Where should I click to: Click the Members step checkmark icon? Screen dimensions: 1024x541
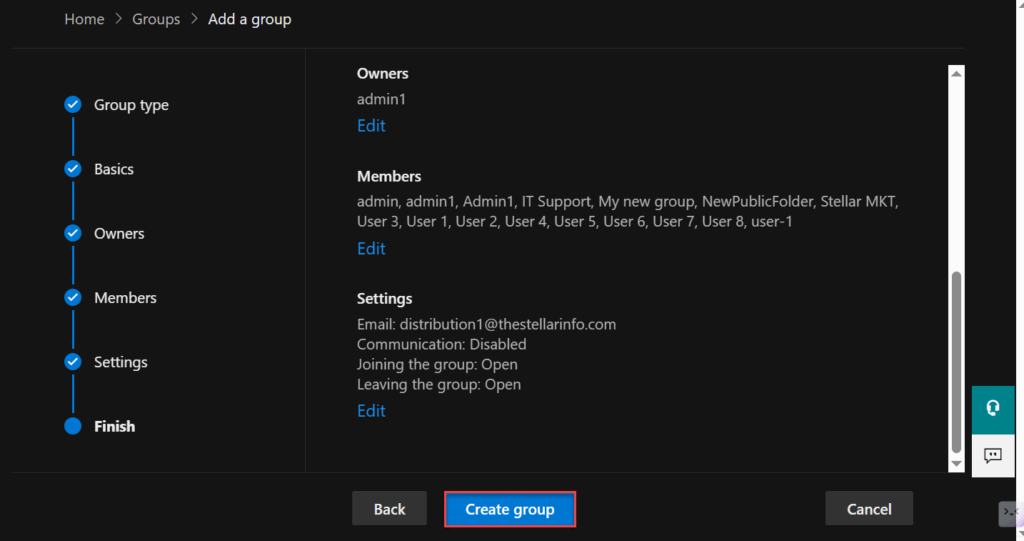[x=73, y=298]
